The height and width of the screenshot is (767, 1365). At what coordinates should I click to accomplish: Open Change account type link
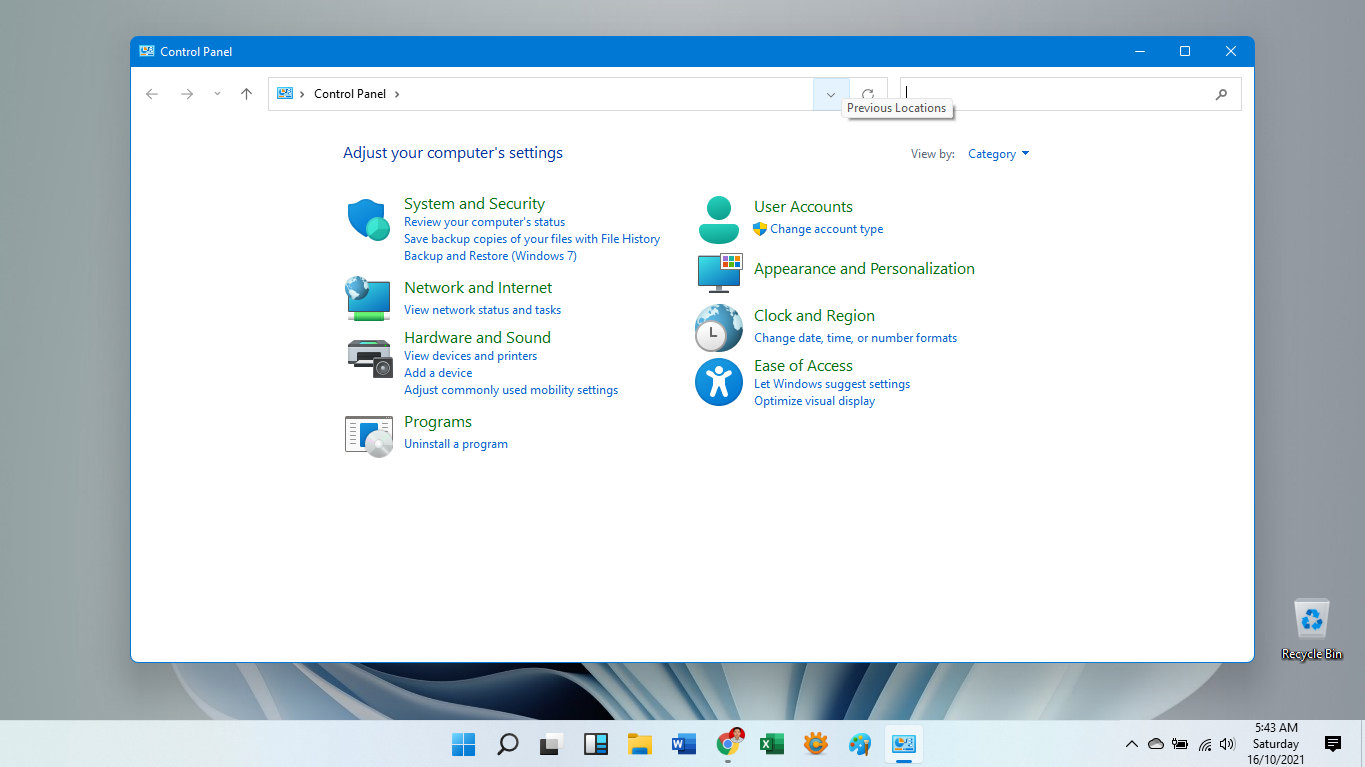click(x=826, y=229)
